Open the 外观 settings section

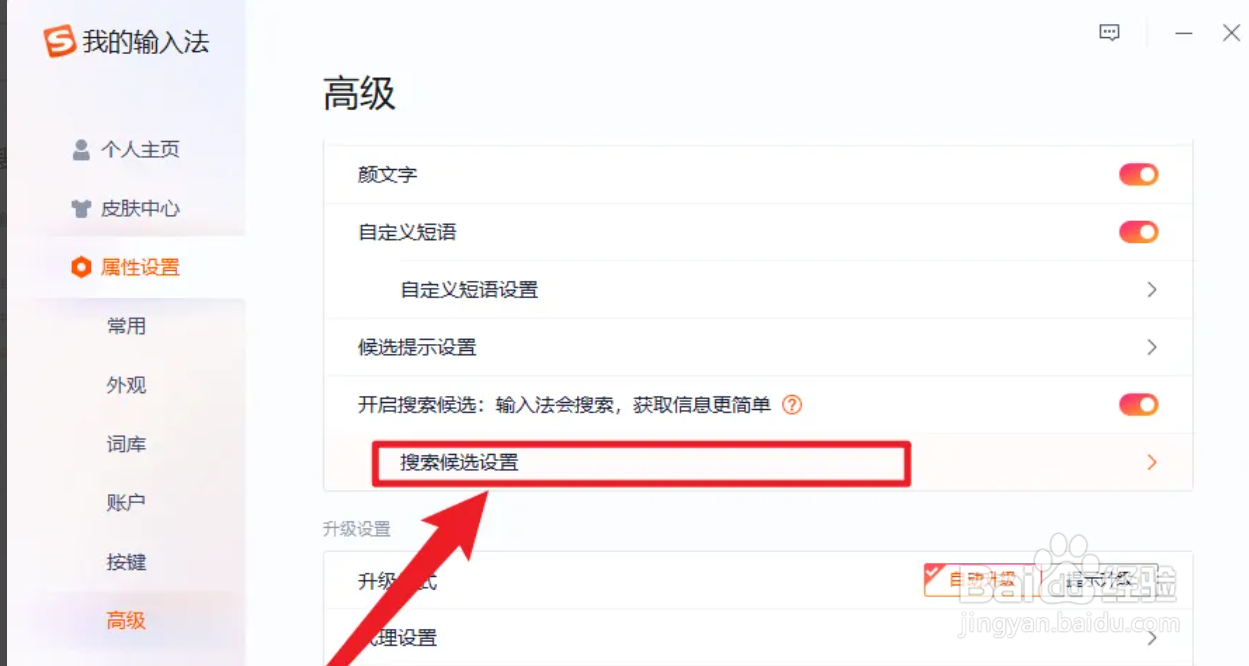[127, 385]
